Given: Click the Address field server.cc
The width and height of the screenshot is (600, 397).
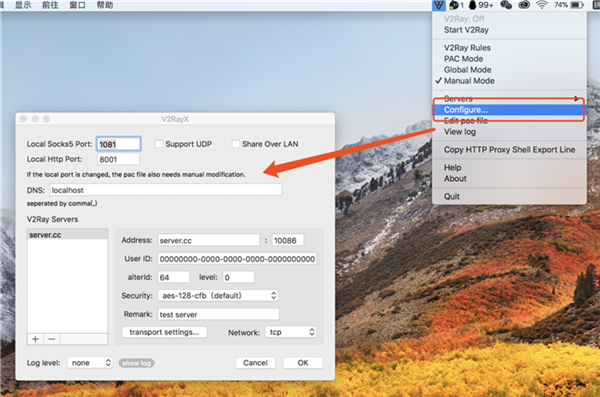Looking at the screenshot, I should [x=209, y=240].
